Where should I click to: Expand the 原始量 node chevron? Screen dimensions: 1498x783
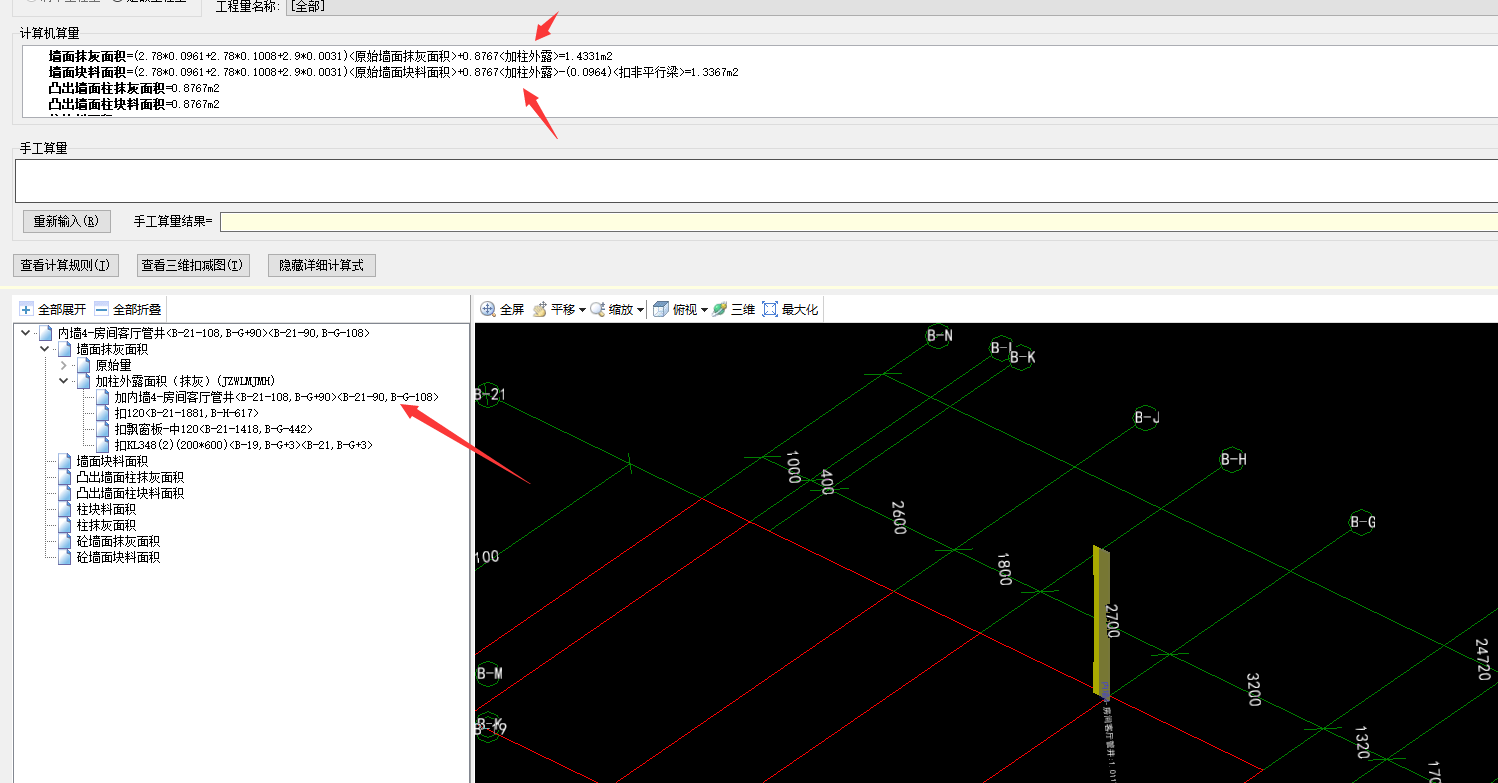pos(63,365)
